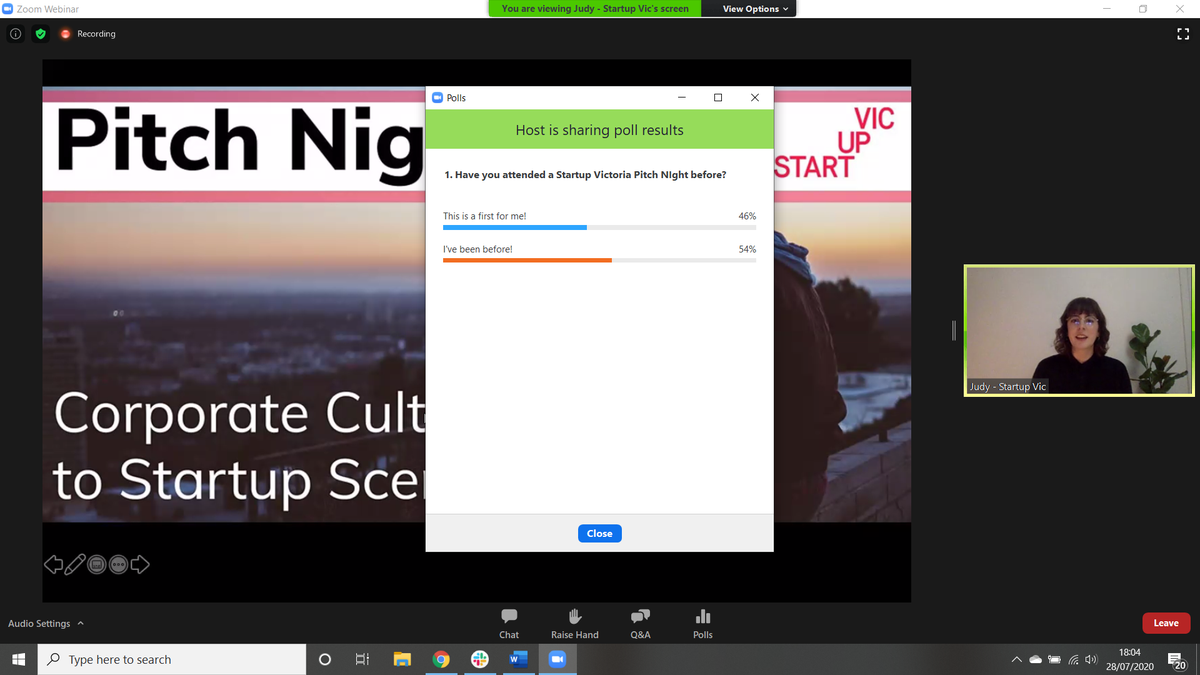Image resolution: width=1200 pixels, height=675 pixels.
Task: Select the slideshow pen tool
Action: click(75, 565)
